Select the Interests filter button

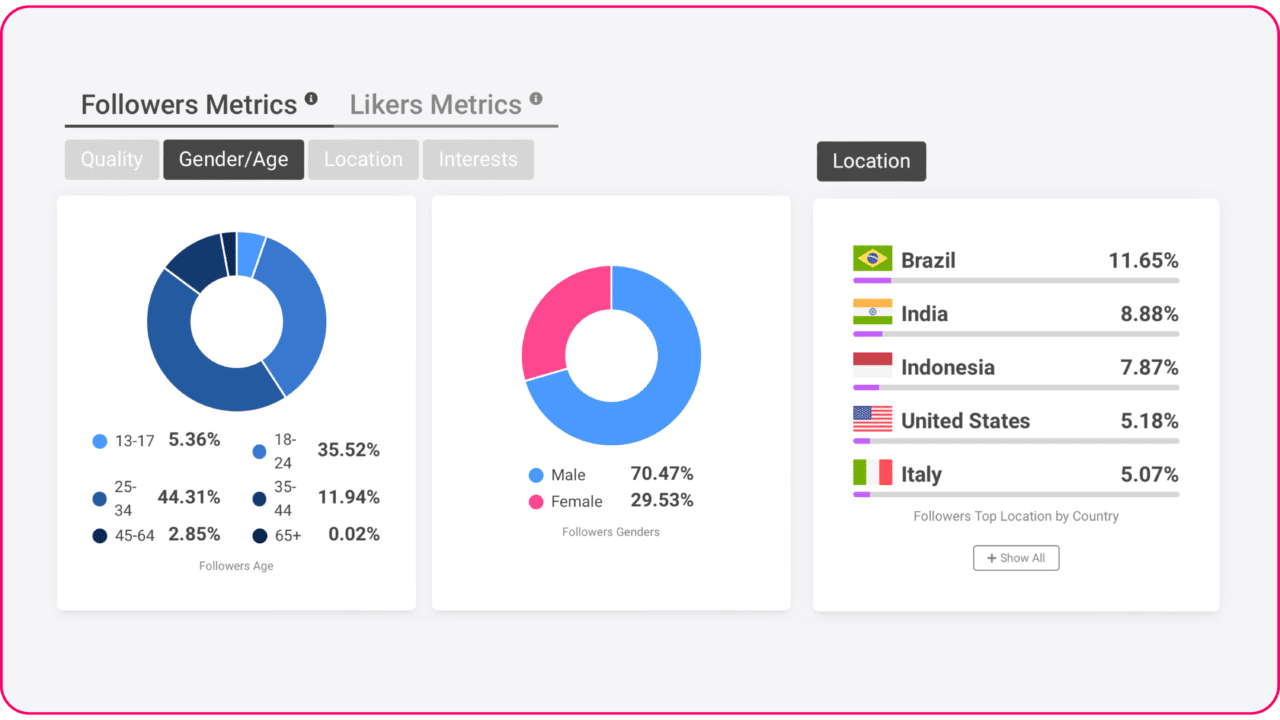pyautogui.click(x=478, y=159)
